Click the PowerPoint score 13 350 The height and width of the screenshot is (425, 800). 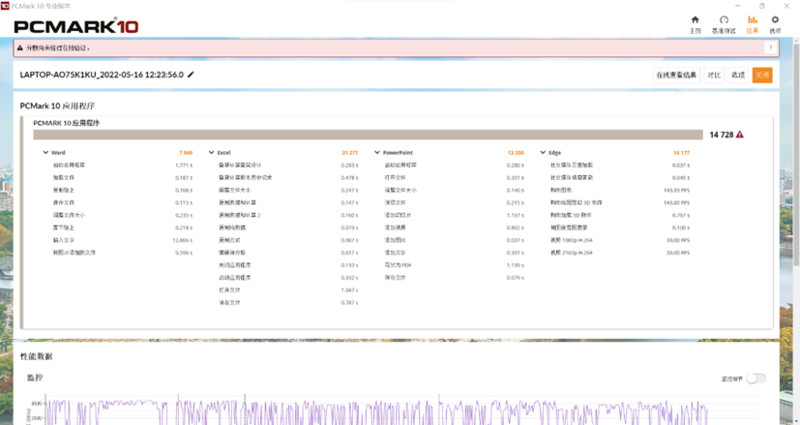click(516, 153)
